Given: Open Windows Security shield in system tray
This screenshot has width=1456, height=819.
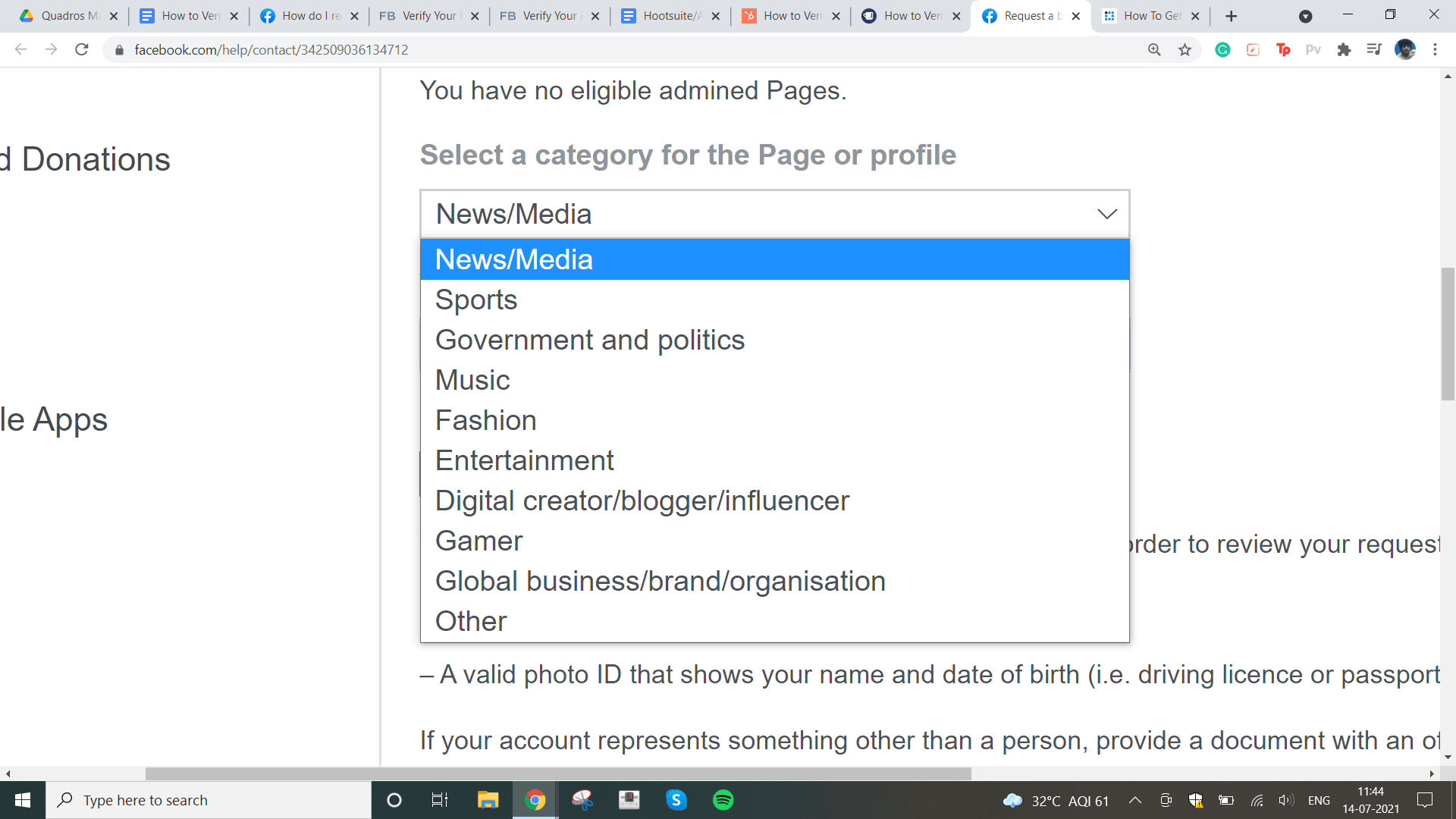Looking at the screenshot, I should 1197,800.
